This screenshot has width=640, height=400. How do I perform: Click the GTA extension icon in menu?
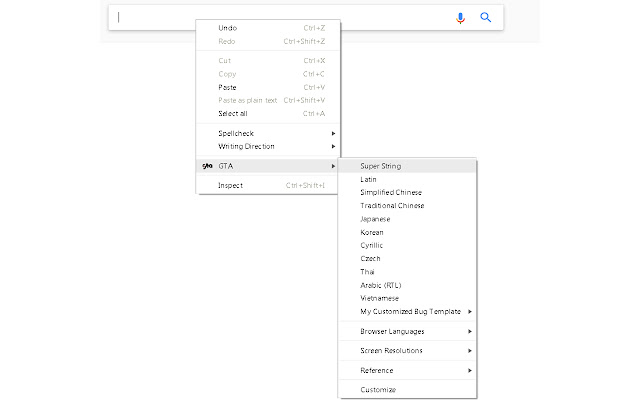point(207,166)
